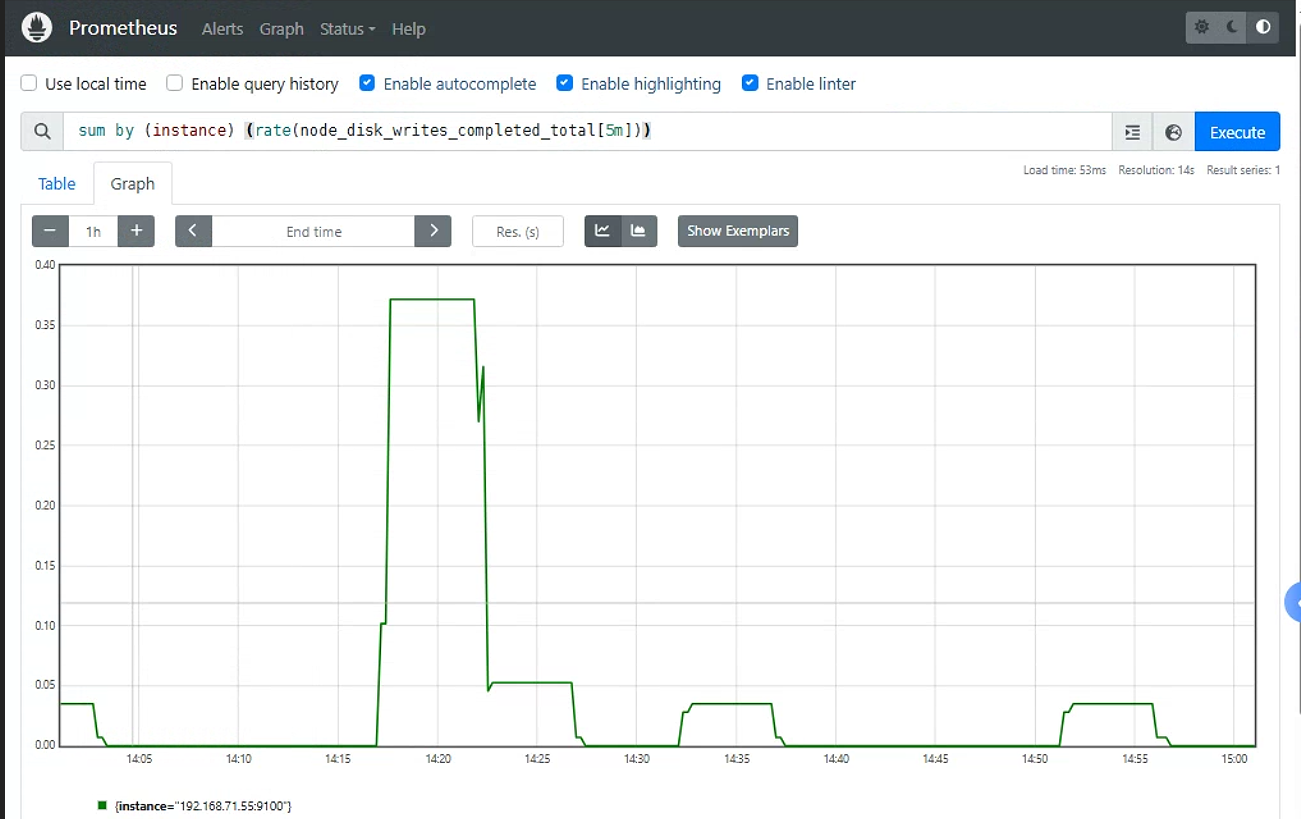Select the browser-preferred theme contrast icon
The height and width of the screenshot is (819, 1301).
click(x=1264, y=28)
